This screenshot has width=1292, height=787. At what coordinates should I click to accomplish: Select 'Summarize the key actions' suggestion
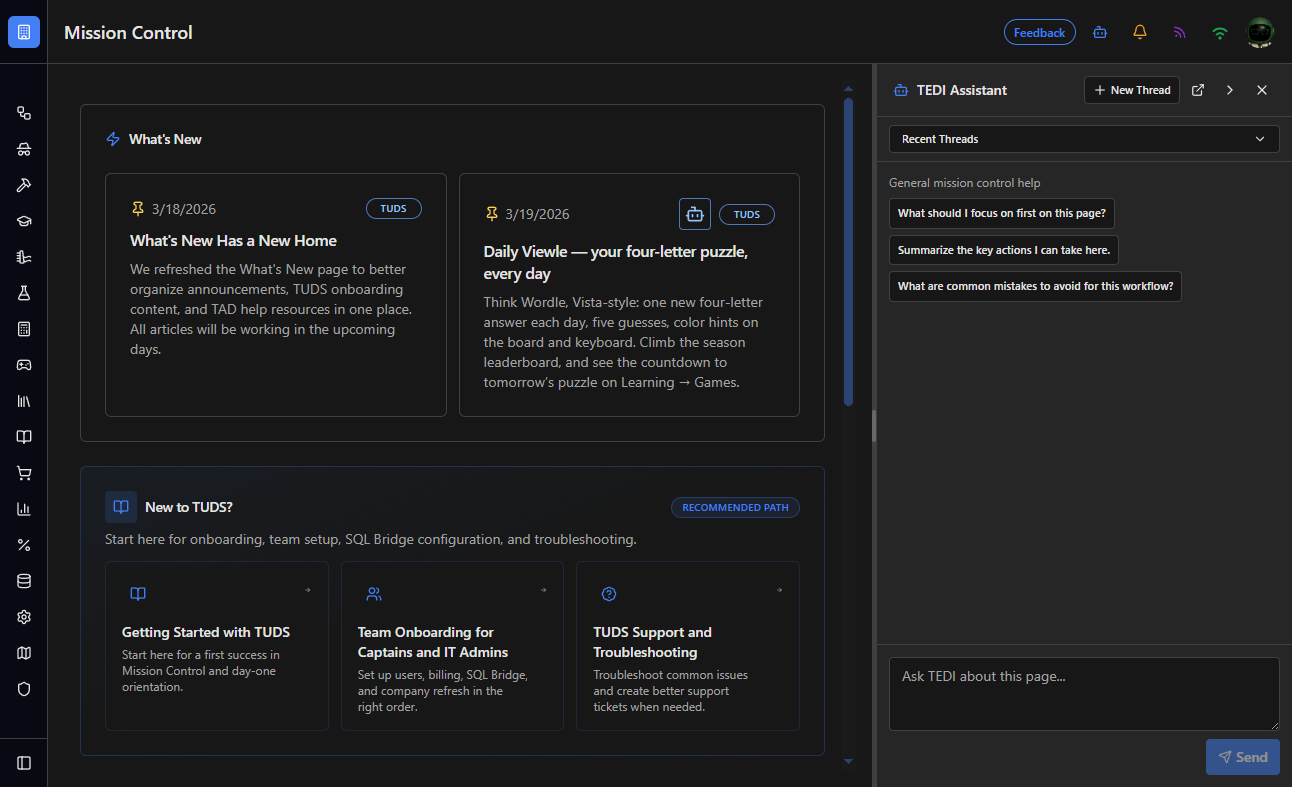pos(1004,250)
